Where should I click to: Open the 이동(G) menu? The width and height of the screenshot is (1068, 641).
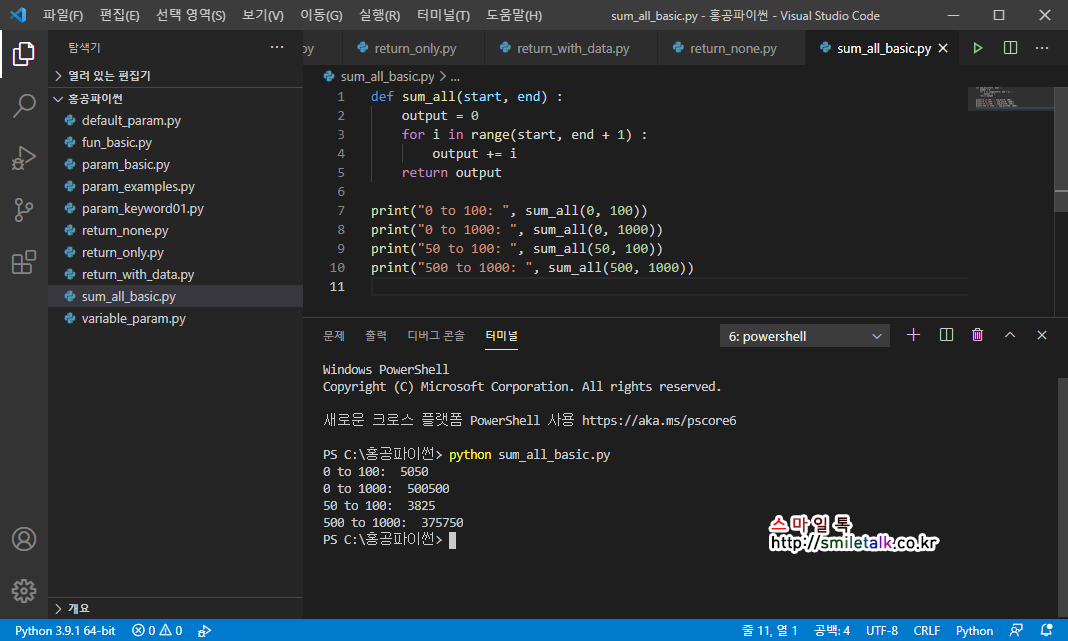point(321,15)
